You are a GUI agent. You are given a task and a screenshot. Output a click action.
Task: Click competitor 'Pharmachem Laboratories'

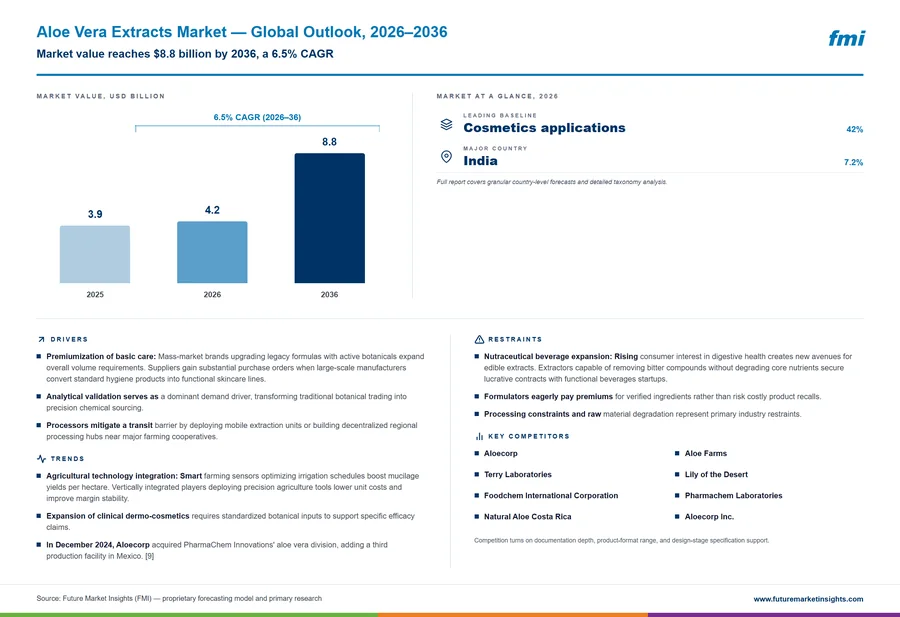click(x=734, y=495)
